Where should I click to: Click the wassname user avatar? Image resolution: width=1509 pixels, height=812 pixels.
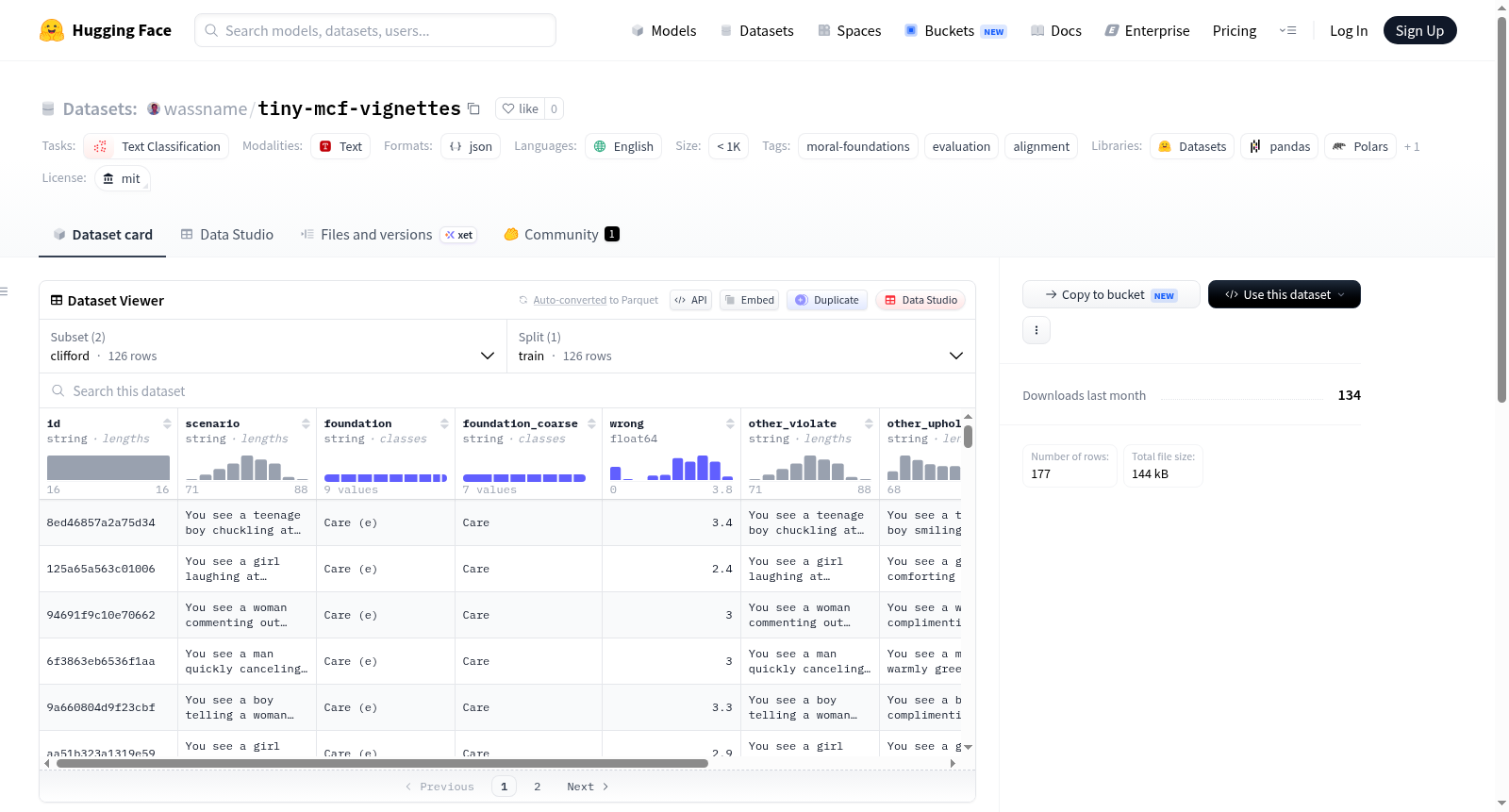(x=154, y=108)
